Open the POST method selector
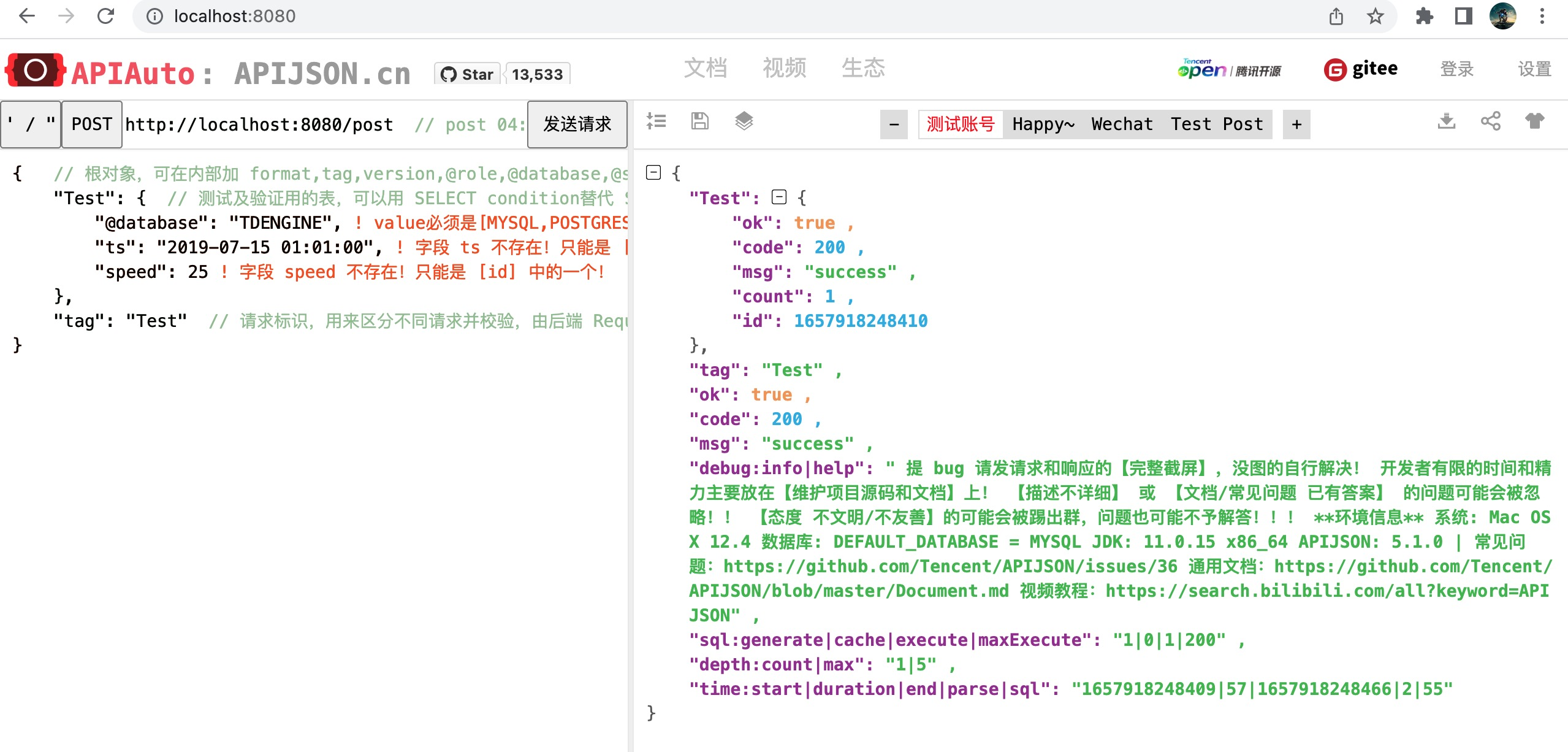This screenshot has height=752, width=1568. pos(91,124)
